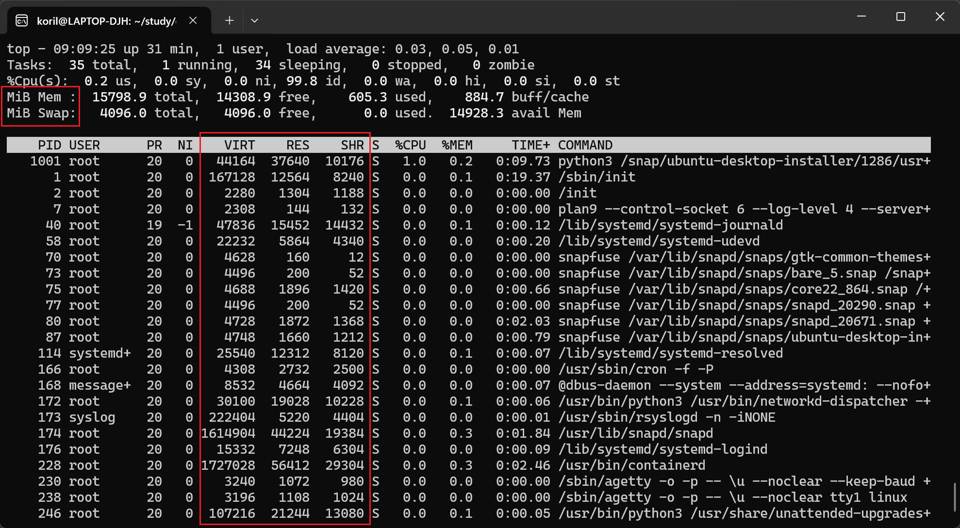Click the PID column header
Screen dimensions: 960x528
coord(49,145)
